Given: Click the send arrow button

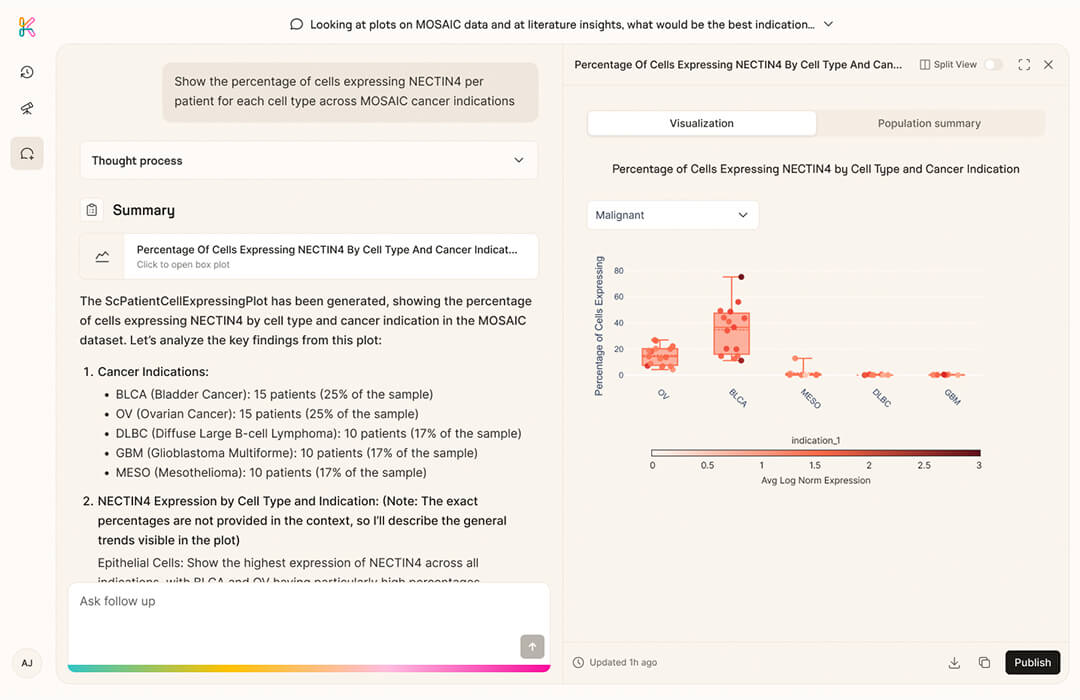Looking at the screenshot, I should (532, 646).
